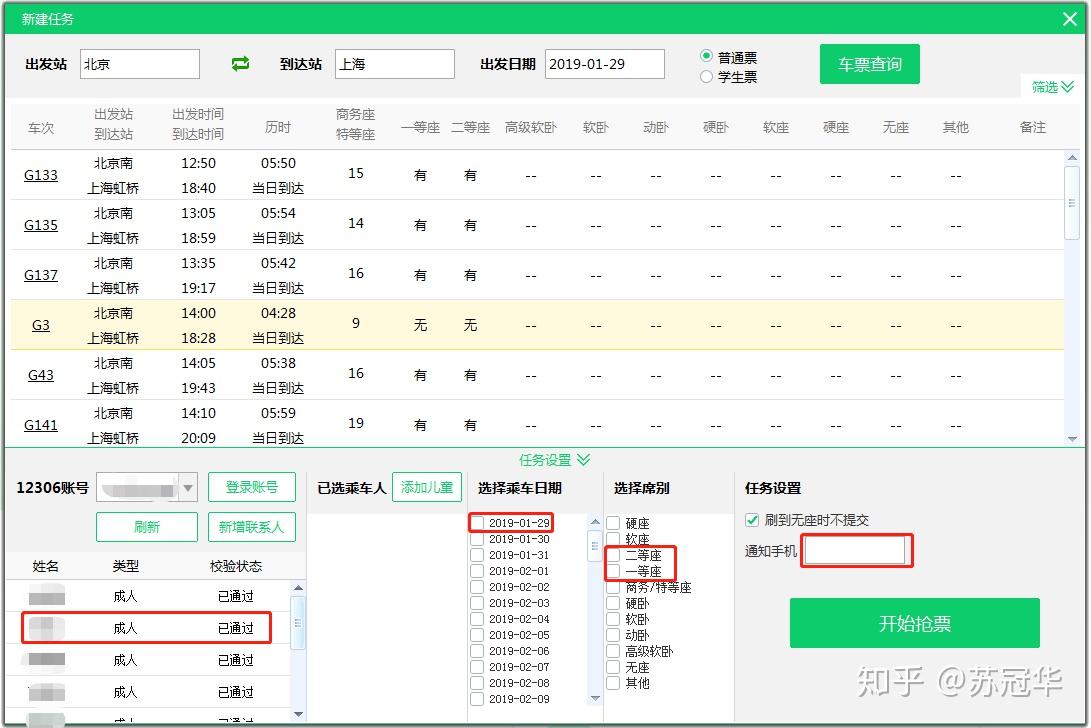Viewport: 1091px width, 728px height.
Task: Click the 开始抢票 button
Action: pos(914,623)
